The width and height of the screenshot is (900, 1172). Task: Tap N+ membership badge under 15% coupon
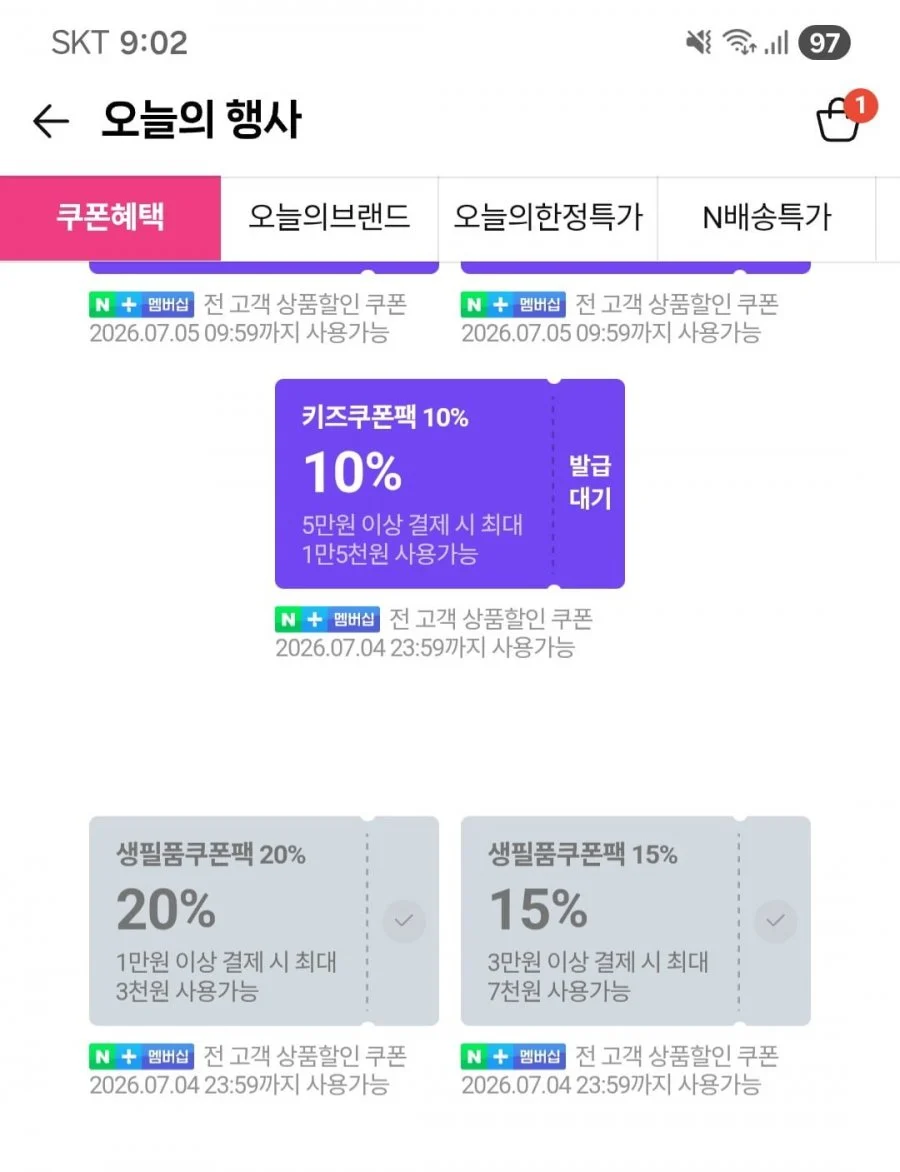pyautogui.click(x=513, y=1055)
